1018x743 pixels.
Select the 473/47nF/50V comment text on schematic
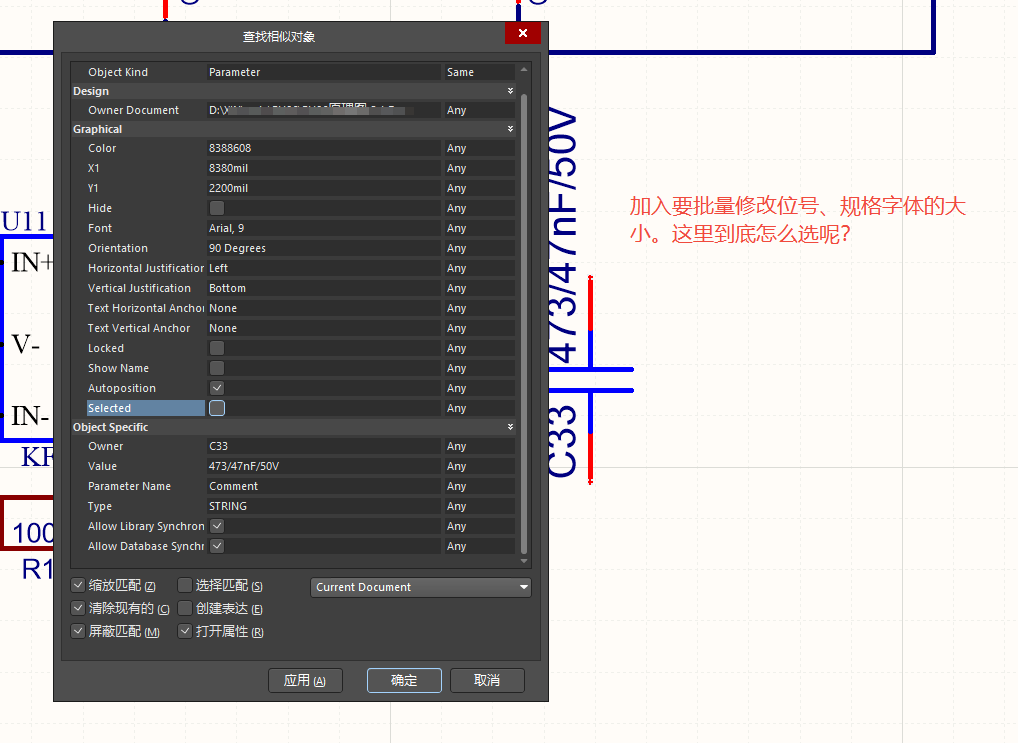562,236
